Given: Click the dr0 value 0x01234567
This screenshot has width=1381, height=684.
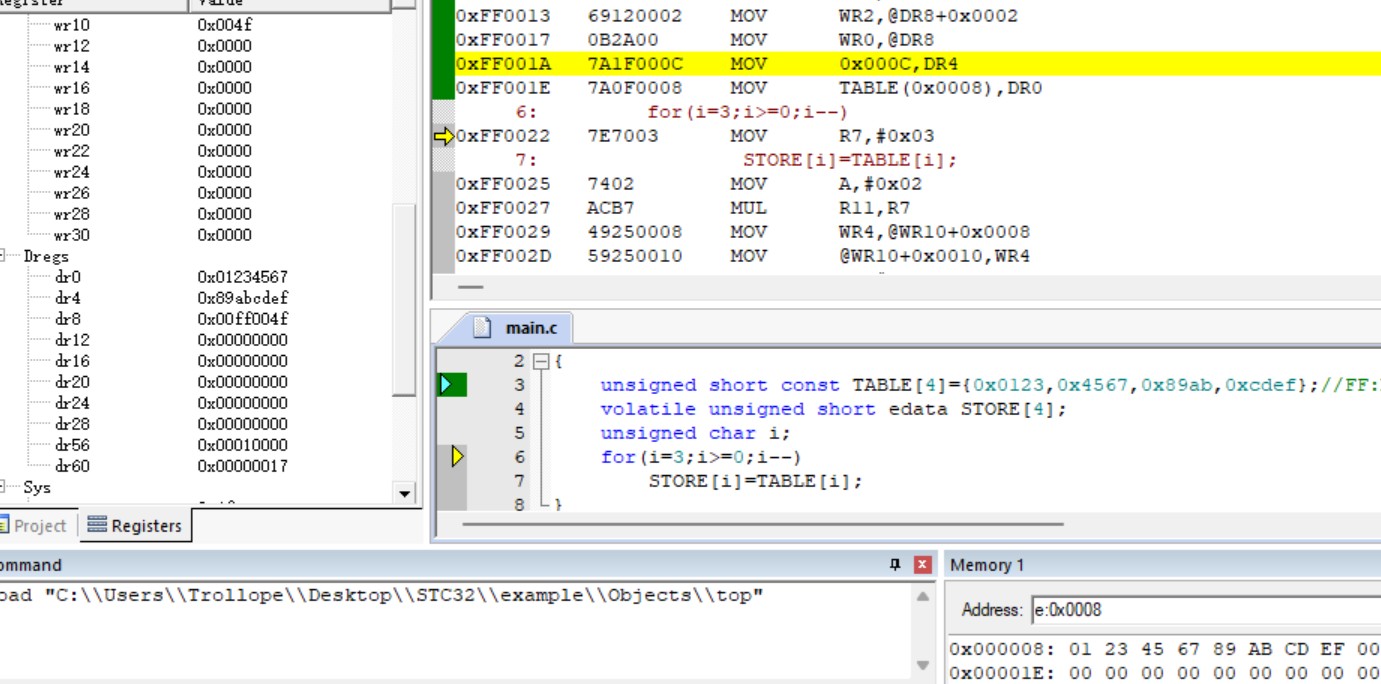Looking at the screenshot, I should pyautogui.click(x=242, y=277).
